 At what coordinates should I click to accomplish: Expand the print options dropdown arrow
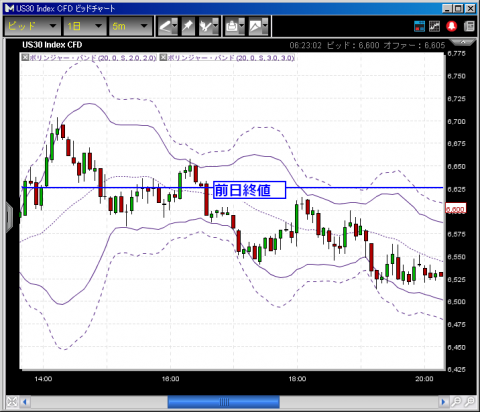coord(242,26)
